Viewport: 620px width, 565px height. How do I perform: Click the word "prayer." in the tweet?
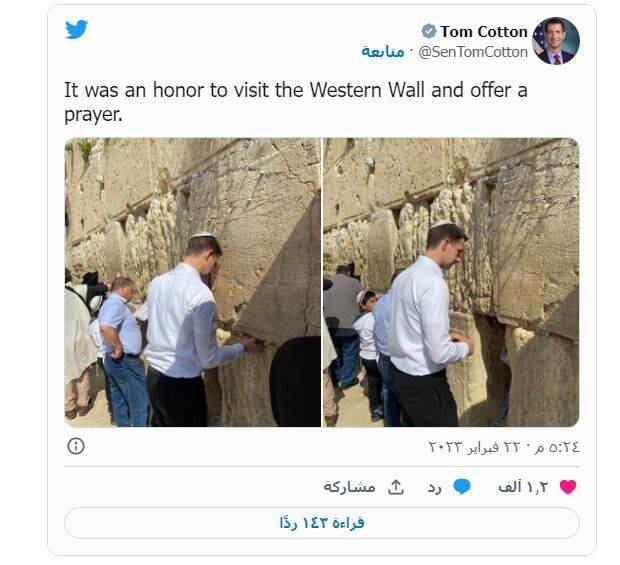tap(95, 115)
